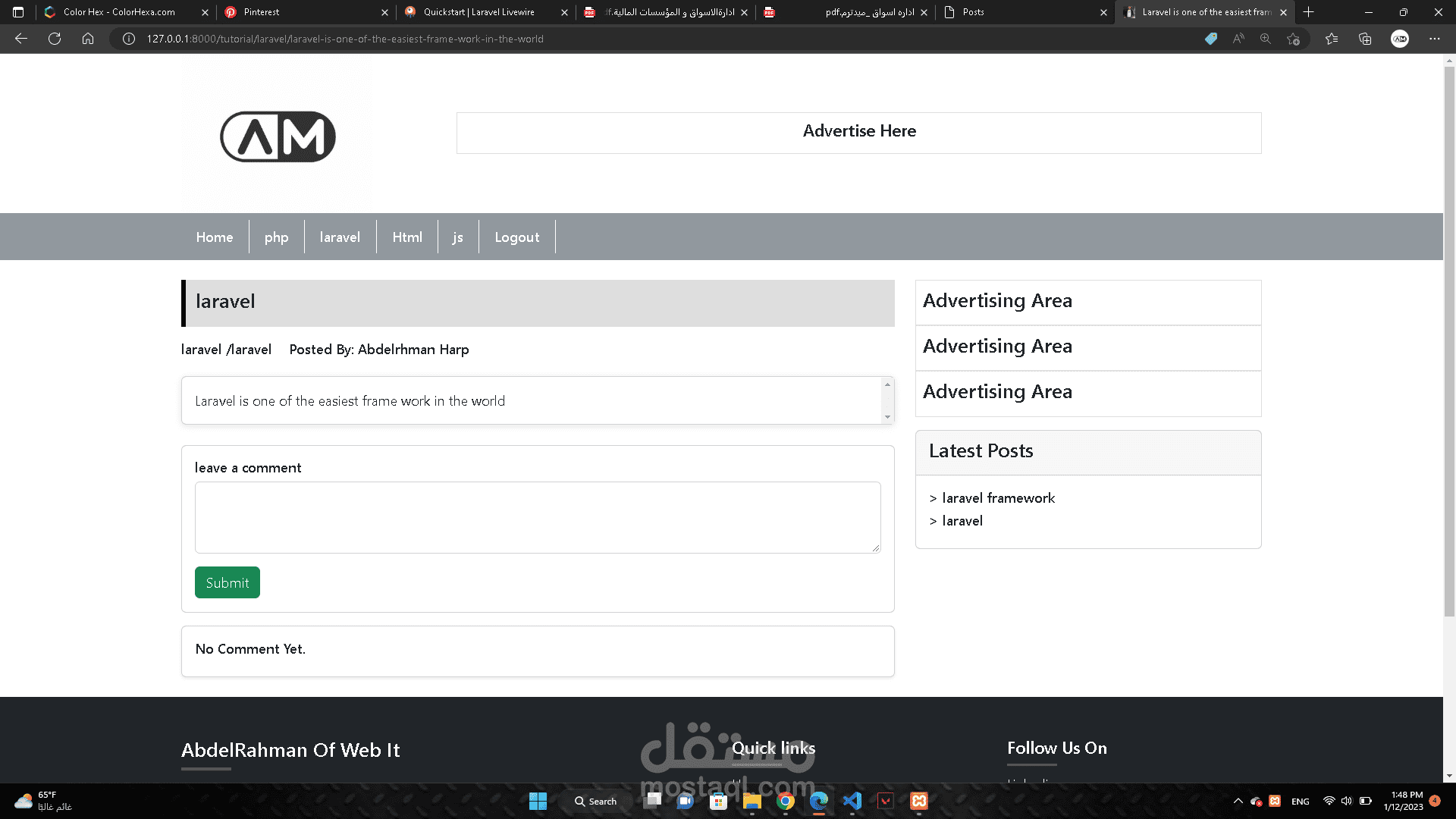Open browser settings and more menu
This screenshot has width=1456, height=819.
1434,39
